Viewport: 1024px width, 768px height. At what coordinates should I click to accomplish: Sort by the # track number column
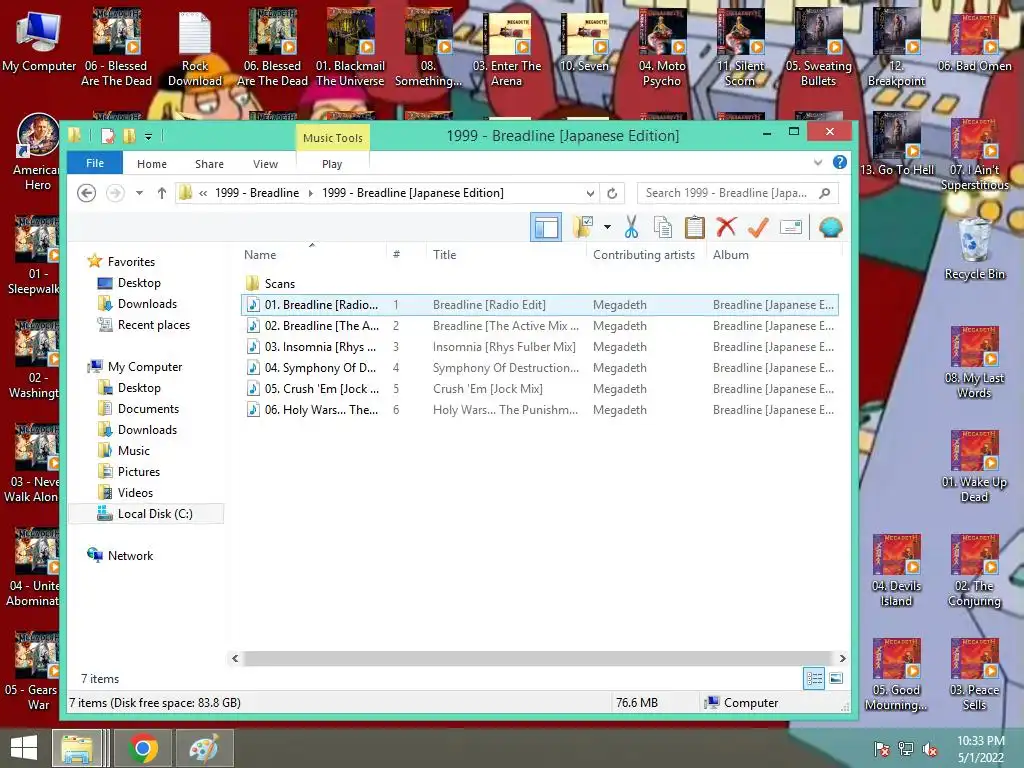pos(396,255)
